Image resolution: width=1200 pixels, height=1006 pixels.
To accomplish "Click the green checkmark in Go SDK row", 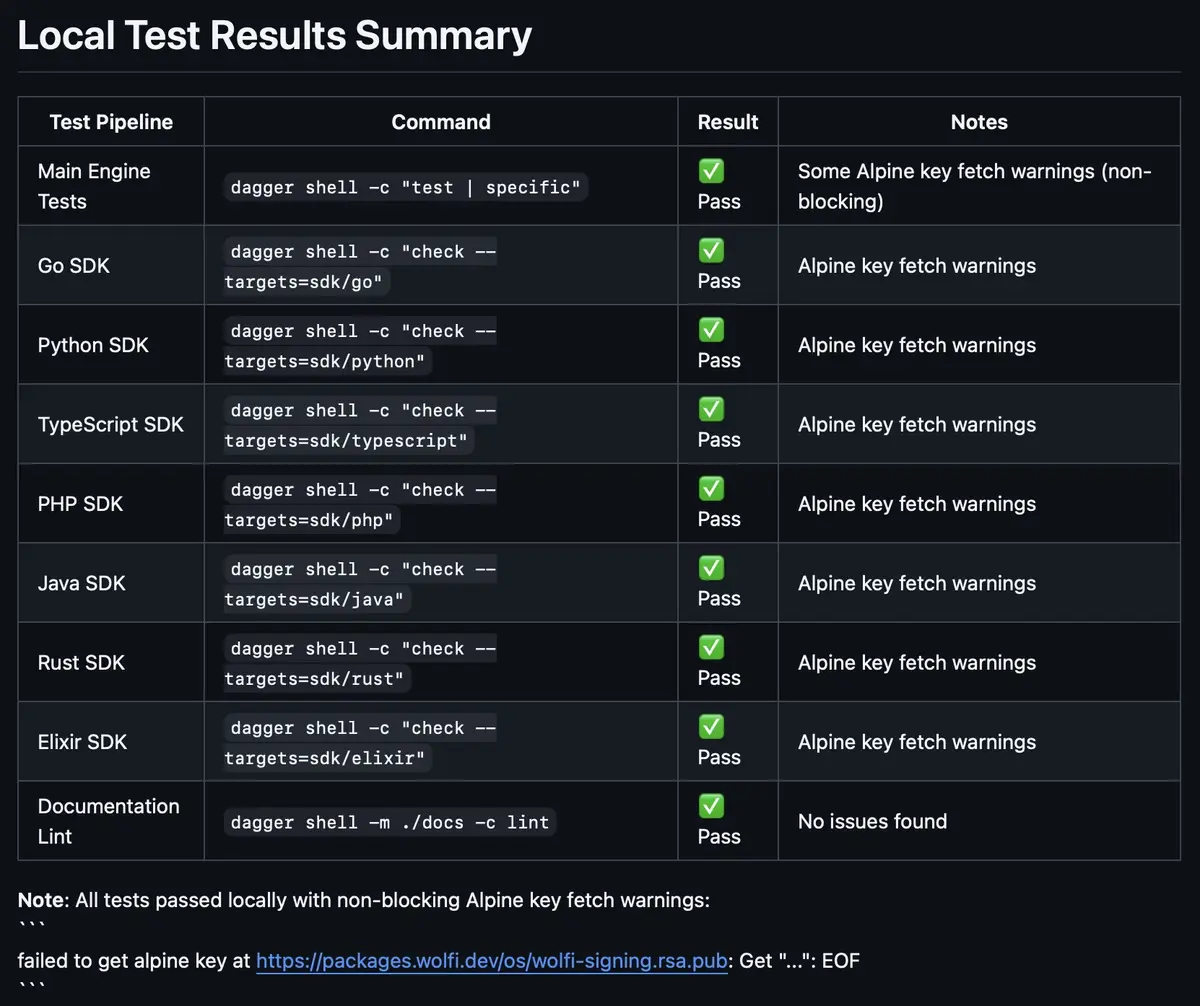I will pyautogui.click(x=711, y=250).
